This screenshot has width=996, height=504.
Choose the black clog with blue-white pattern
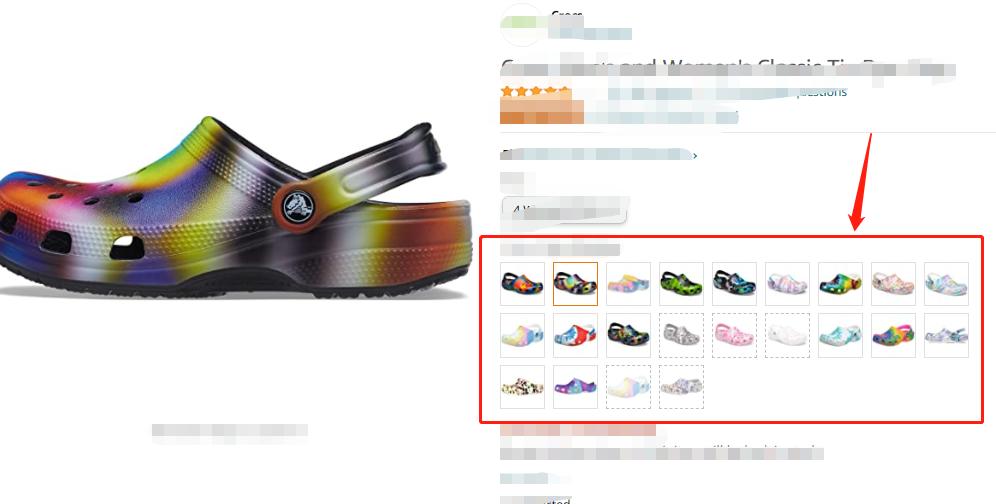(x=734, y=283)
